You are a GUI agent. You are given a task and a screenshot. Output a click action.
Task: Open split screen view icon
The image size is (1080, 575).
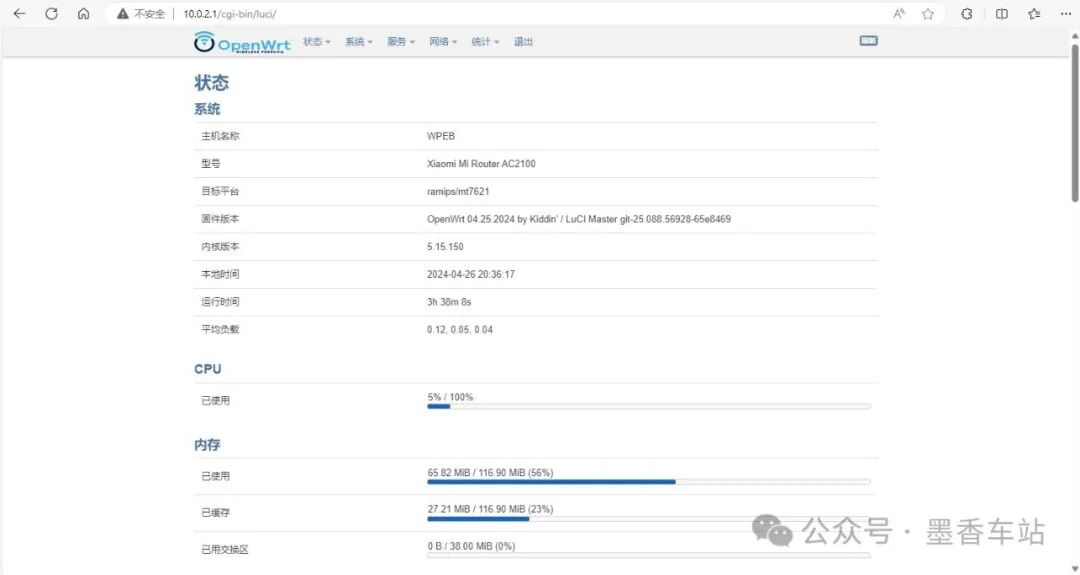[1001, 14]
